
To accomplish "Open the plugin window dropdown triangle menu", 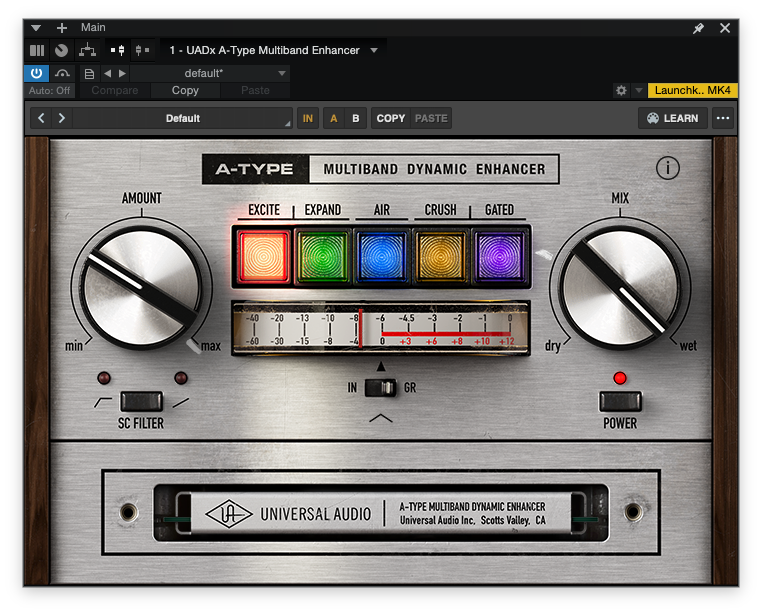I will [35, 28].
